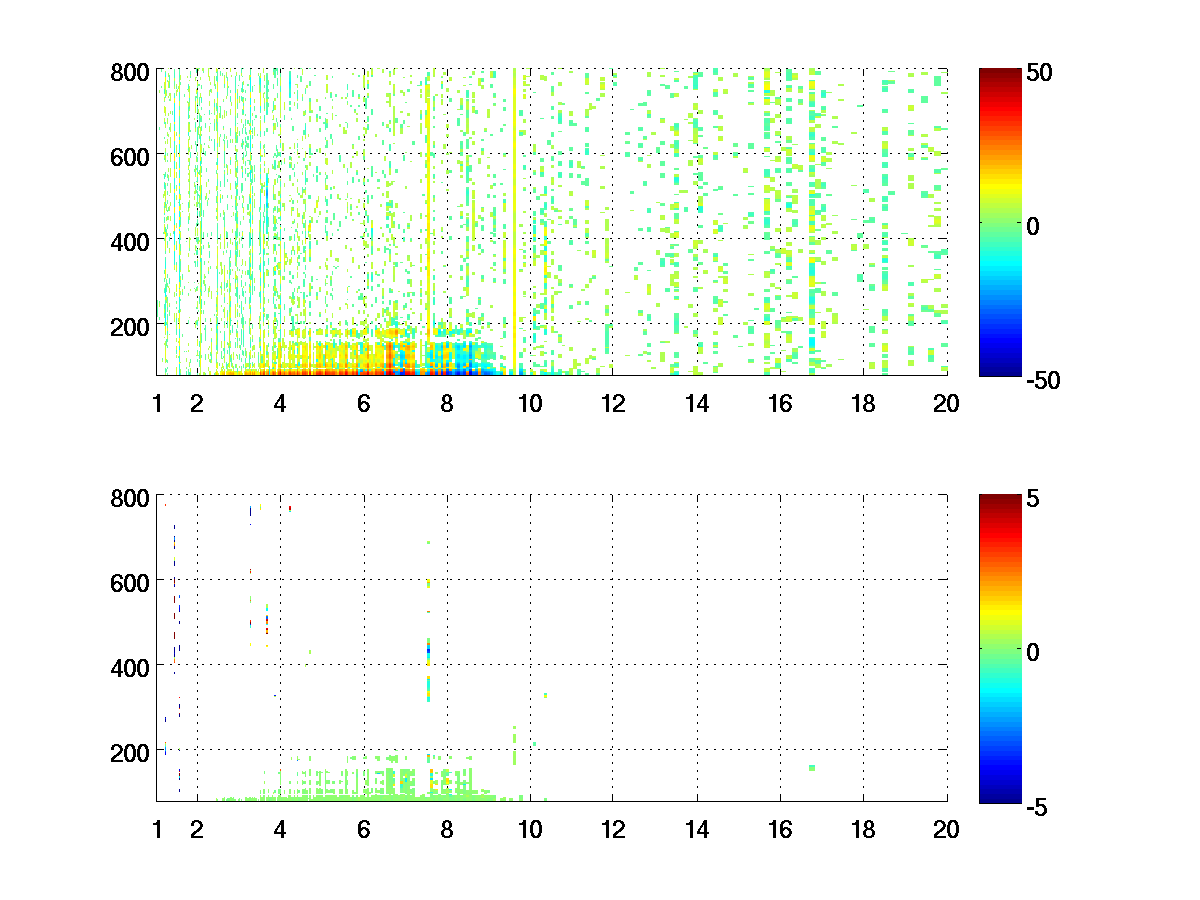Click the y-axis tick '200' on lower plot
This screenshot has height=900, width=1200.
coord(130,751)
